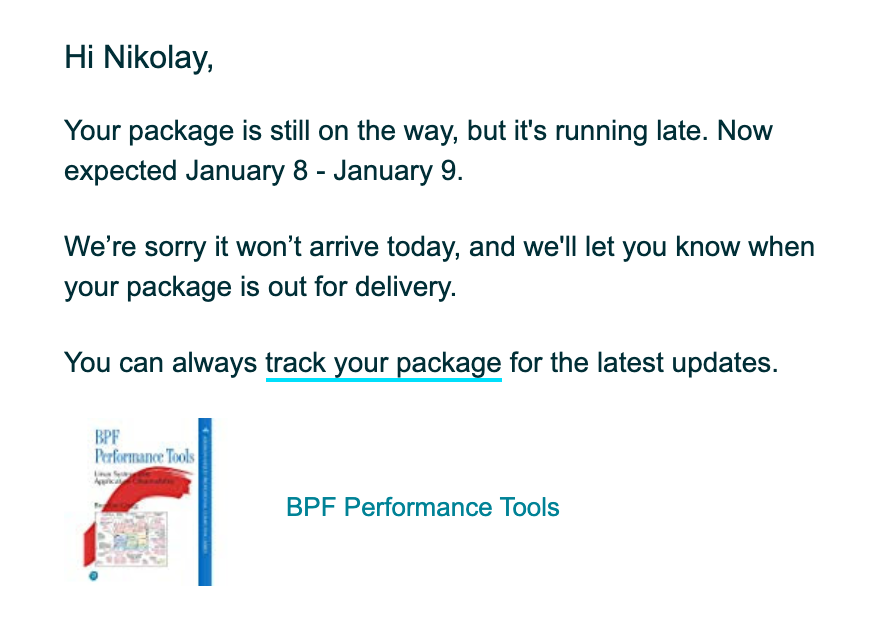This screenshot has height=630, width=894.
Task: Click the BPF Performance Tools book cover thumbnail
Action: tap(148, 502)
